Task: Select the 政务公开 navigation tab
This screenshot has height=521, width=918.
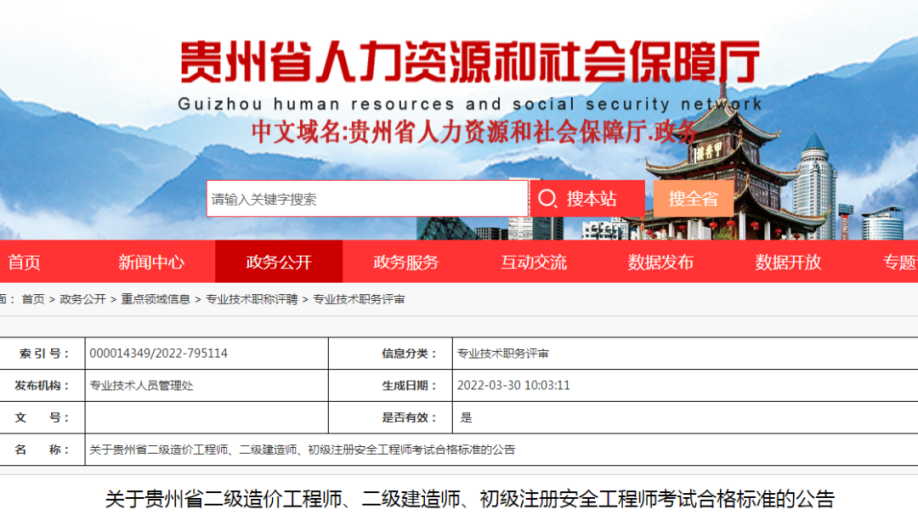Action: coord(279,262)
